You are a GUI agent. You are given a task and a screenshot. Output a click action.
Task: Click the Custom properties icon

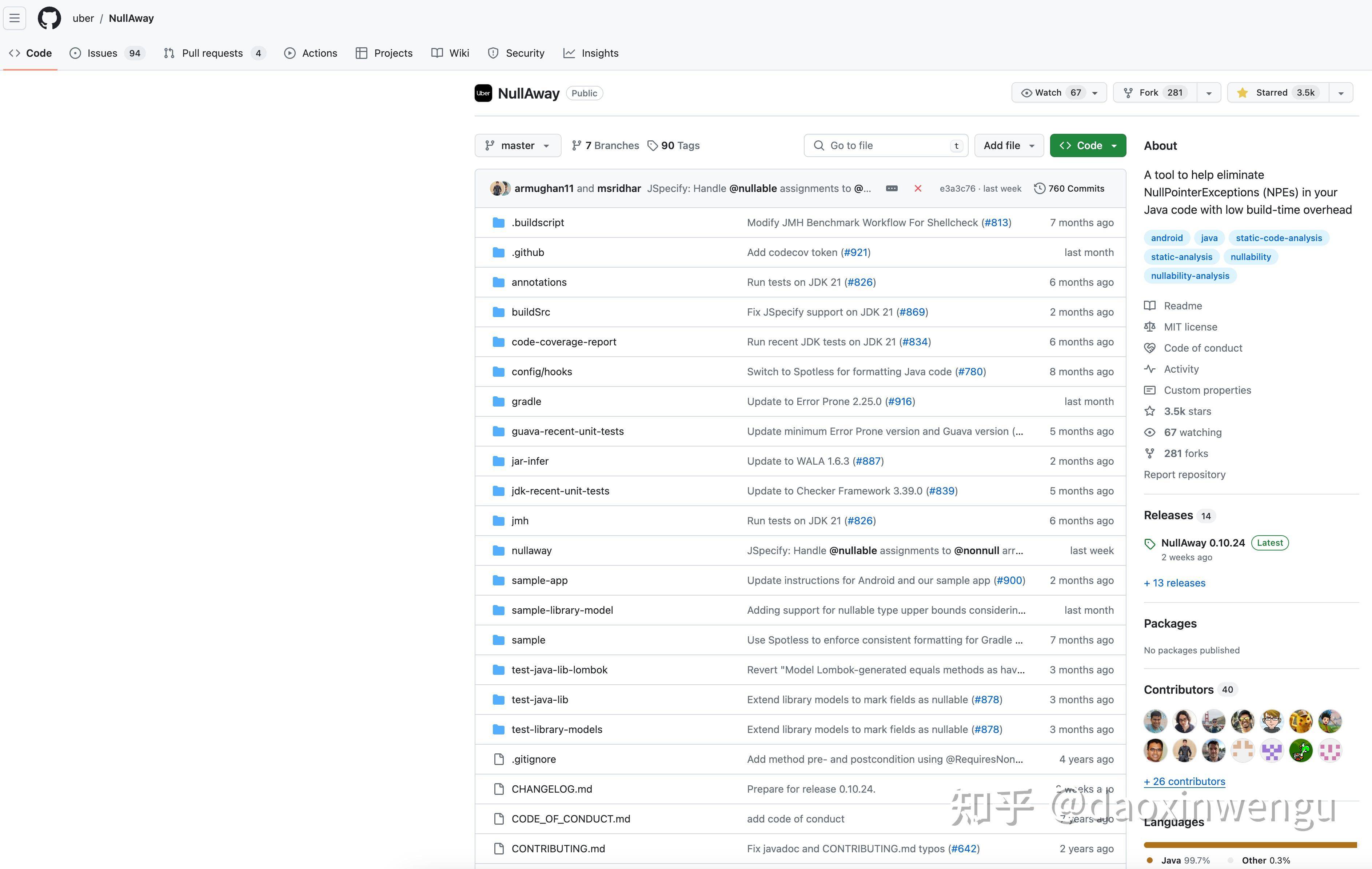(x=1150, y=390)
